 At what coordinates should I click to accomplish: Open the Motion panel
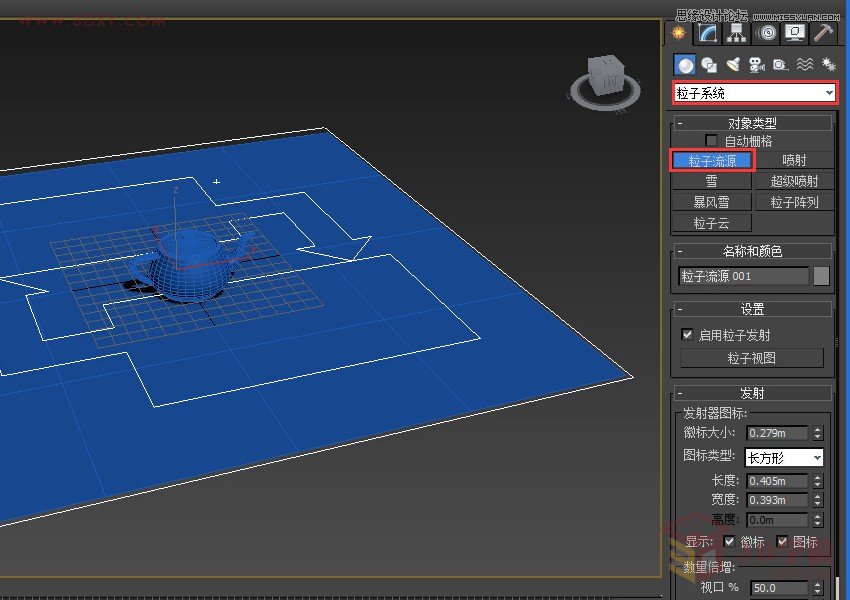(x=767, y=32)
